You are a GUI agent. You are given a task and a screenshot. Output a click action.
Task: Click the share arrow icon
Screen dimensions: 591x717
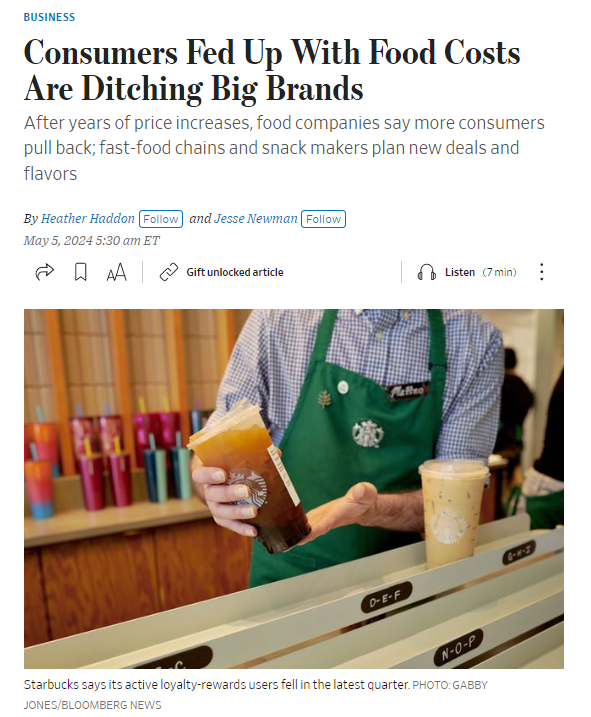(x=44, y=272)
